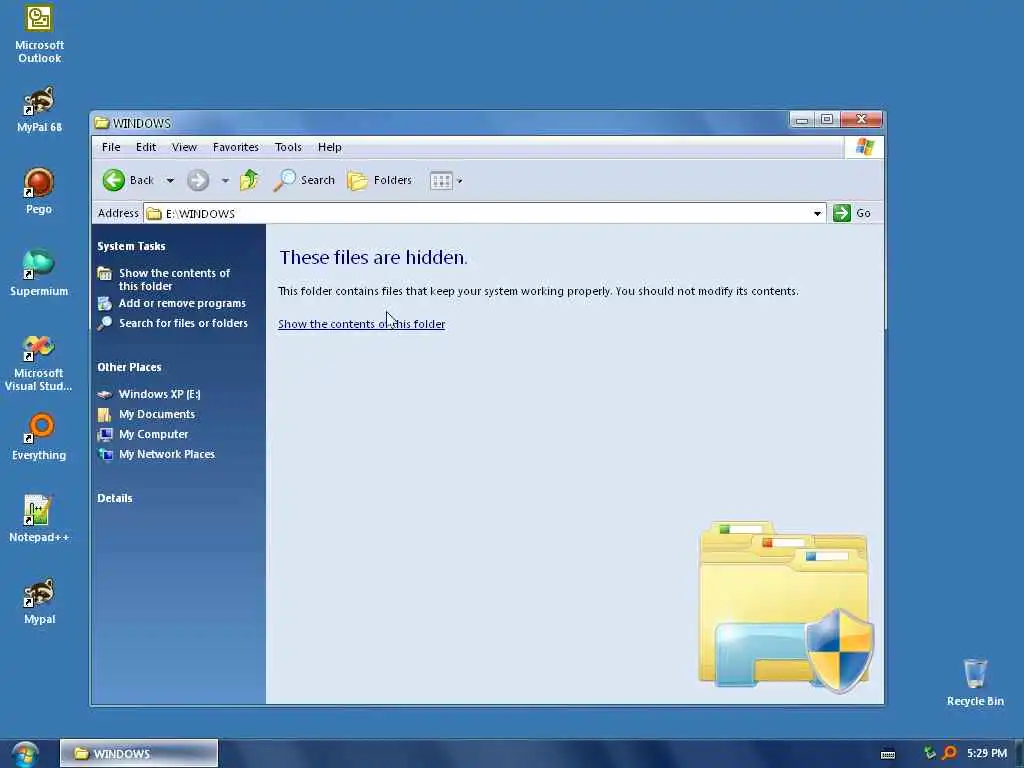Image resolution: width=1024 pixels, height=768 pixels.
Task: Minimize the WINDOWS explorer window
Action: pyautogui.click(x=802, y=120)
